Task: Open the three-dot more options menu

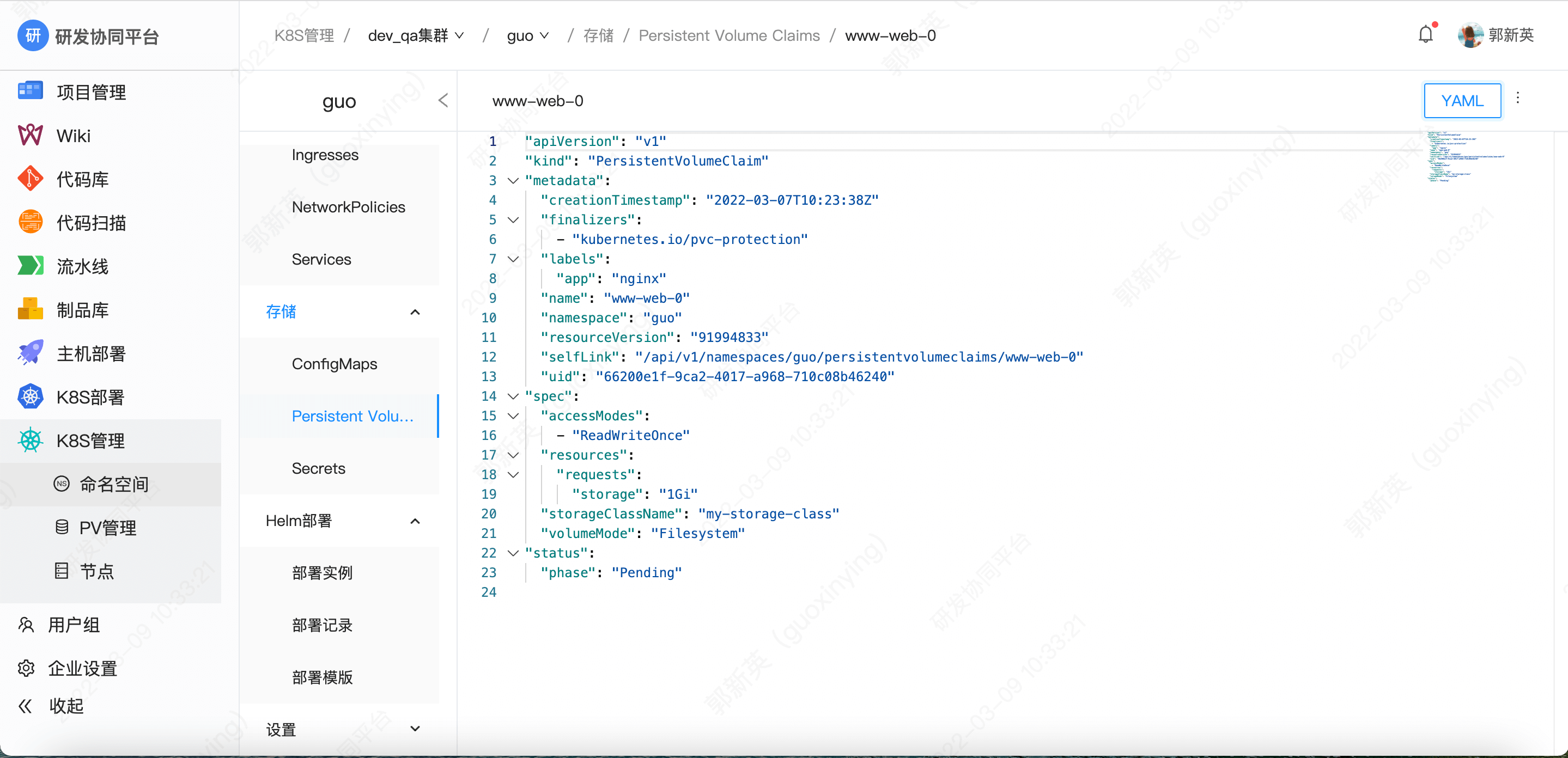Action: 1517,99
